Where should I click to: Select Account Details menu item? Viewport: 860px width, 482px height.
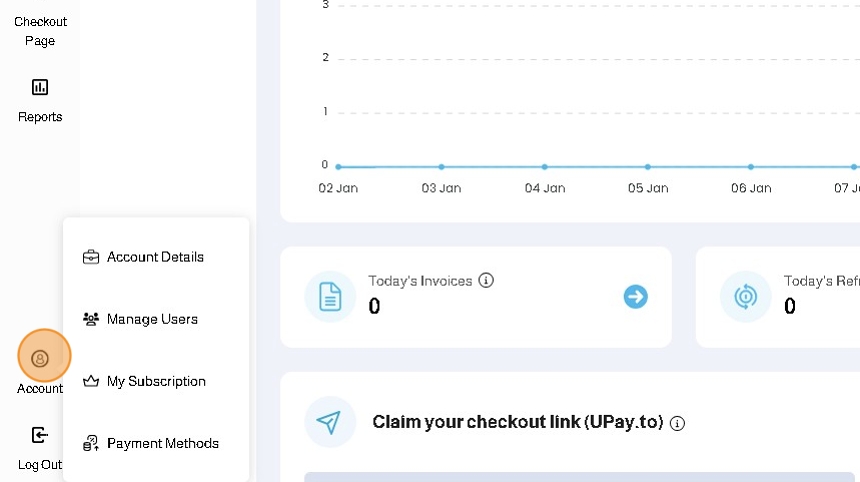point(155,257)
